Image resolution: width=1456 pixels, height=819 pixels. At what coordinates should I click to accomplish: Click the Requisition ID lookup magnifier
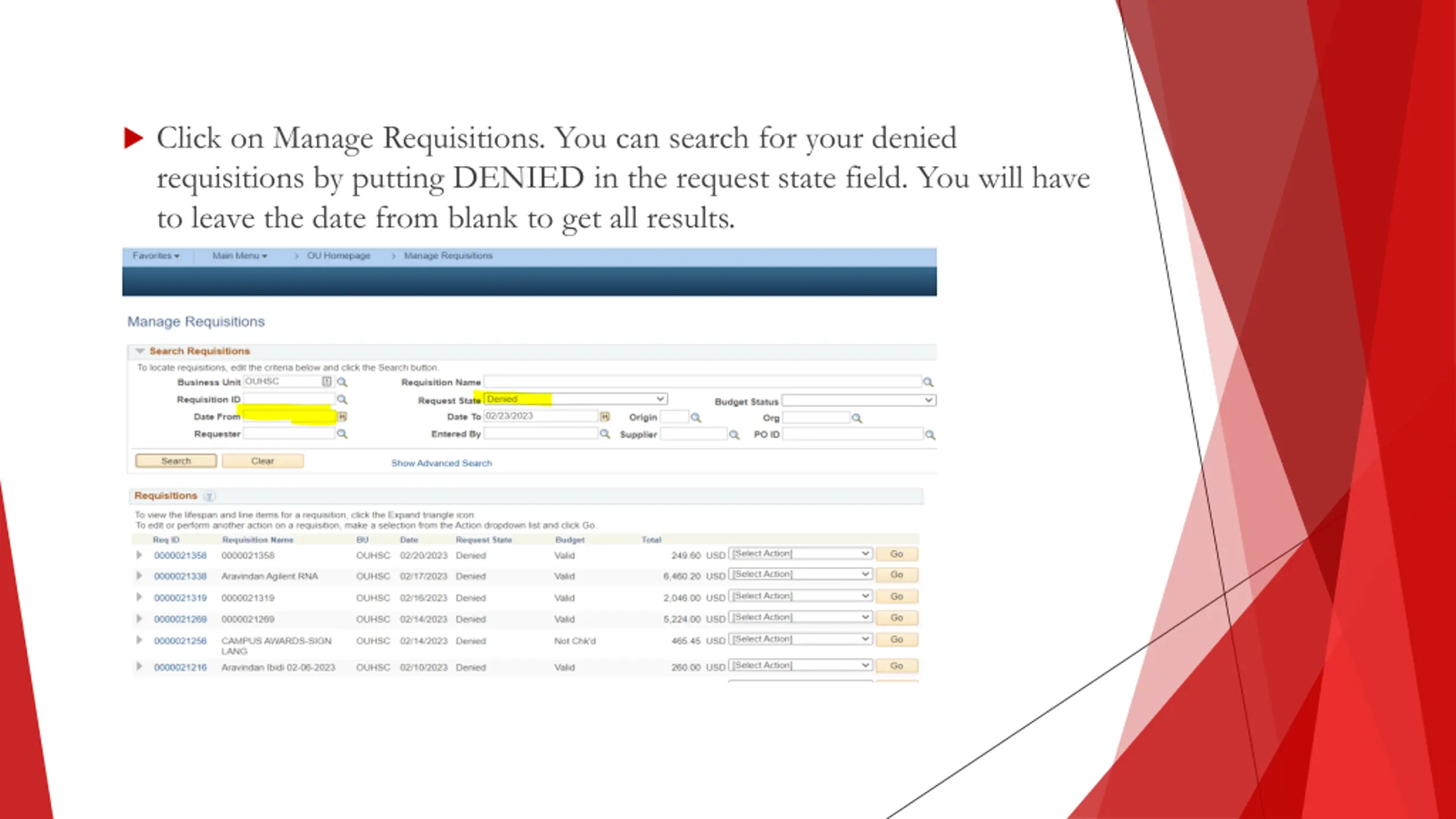[x=342, y=400]
